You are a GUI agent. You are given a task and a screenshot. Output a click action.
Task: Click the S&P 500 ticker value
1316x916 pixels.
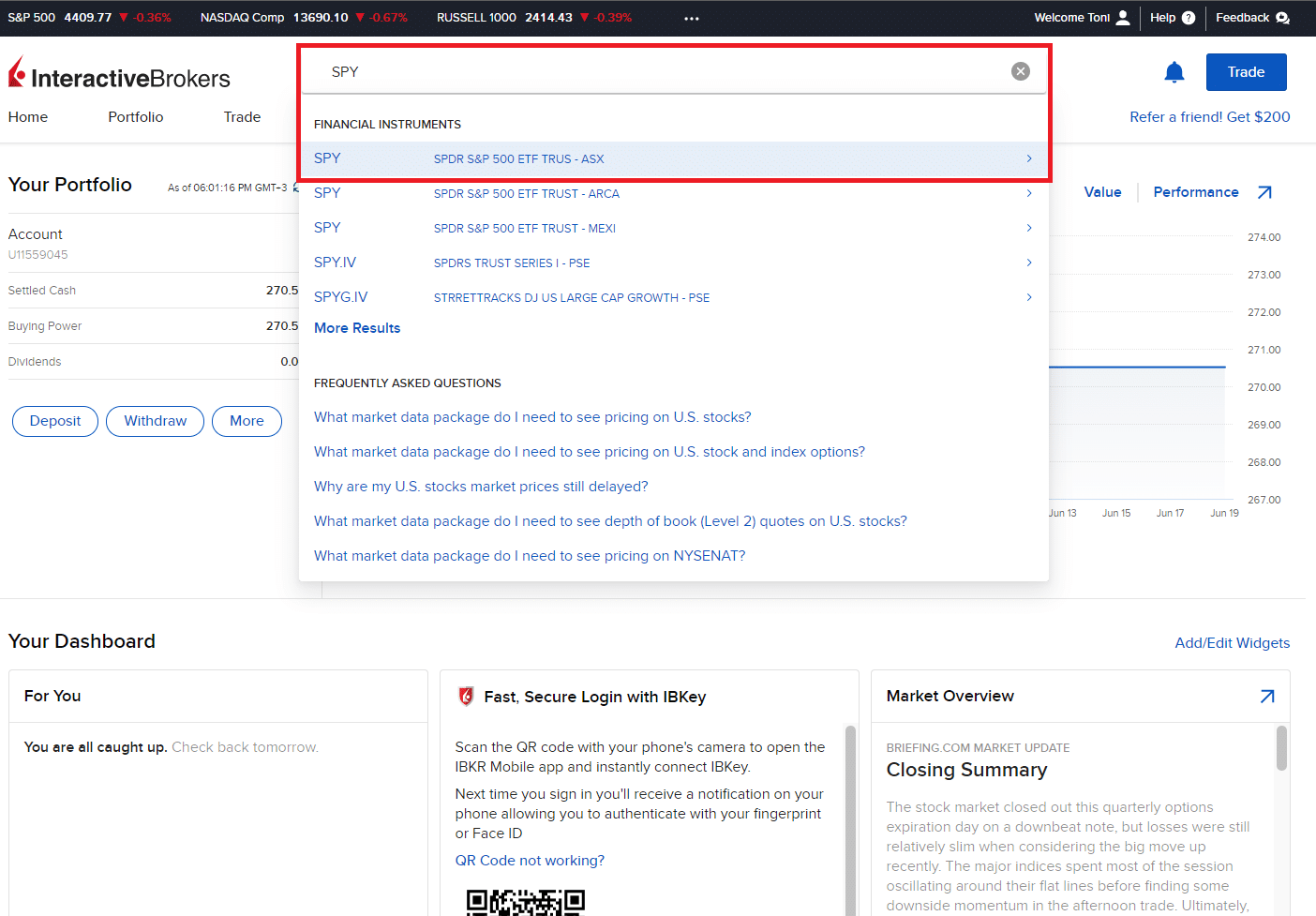[88, 18]
